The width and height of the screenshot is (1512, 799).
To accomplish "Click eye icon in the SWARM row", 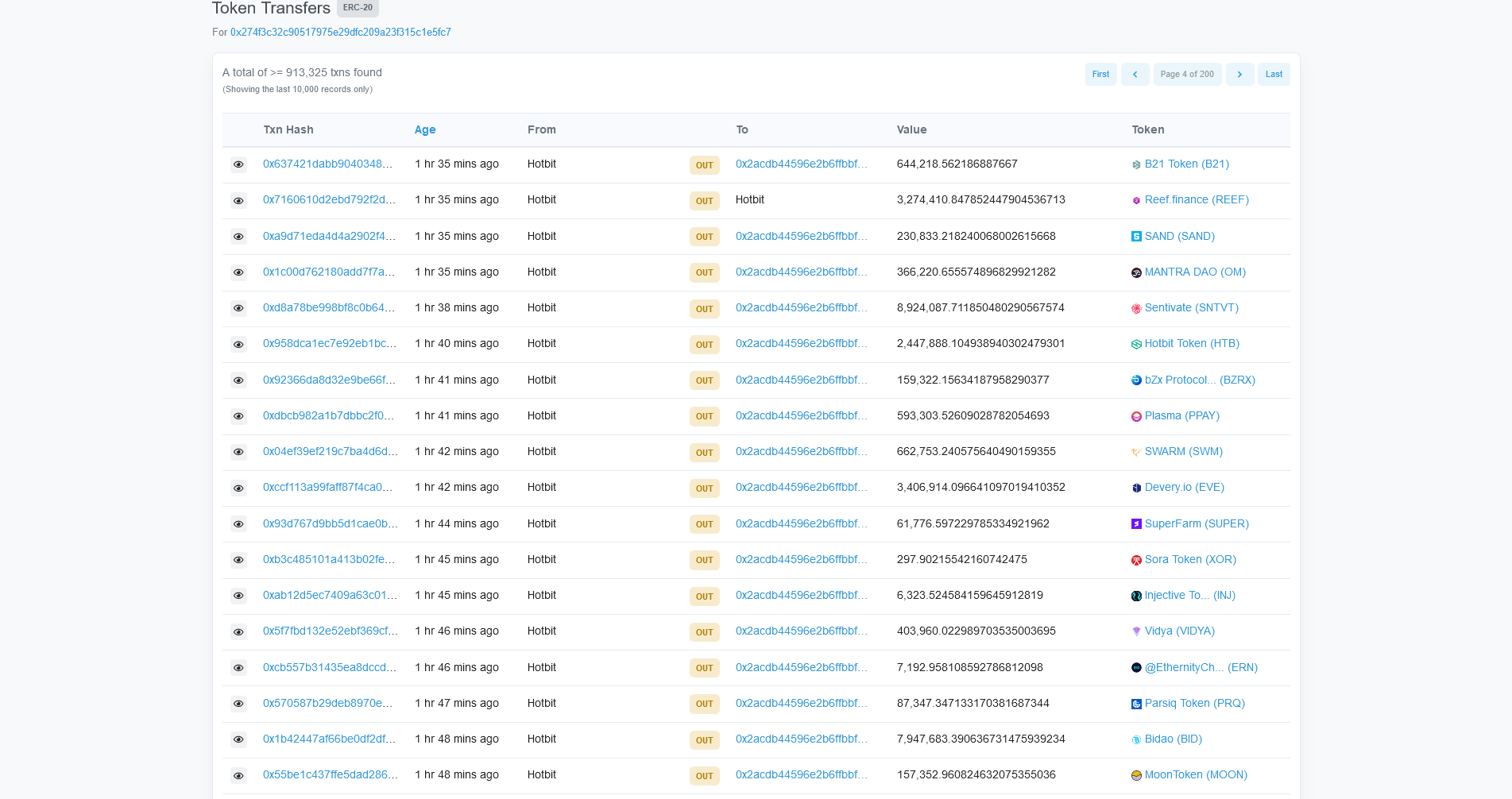I will pyautogui.click(x=238, y=452).
